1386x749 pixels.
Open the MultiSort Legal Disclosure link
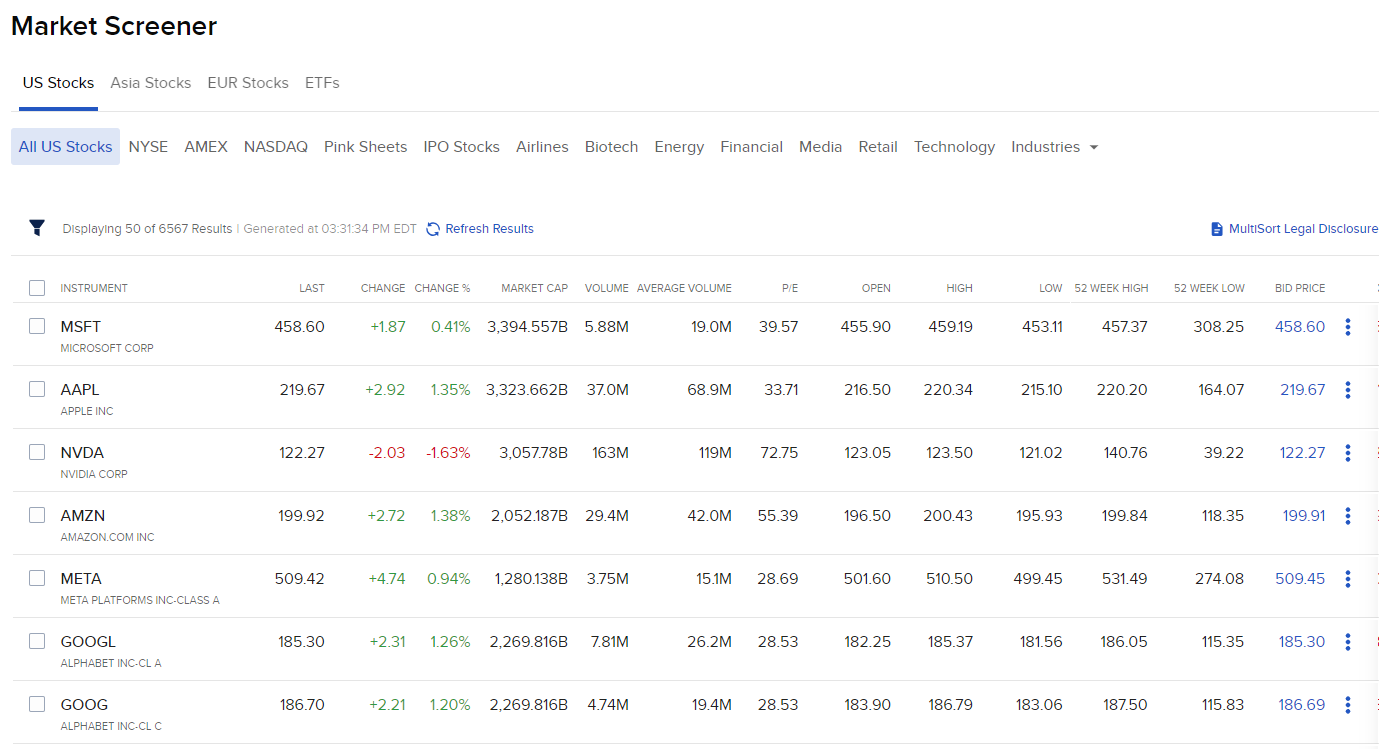pos(1305,228)
